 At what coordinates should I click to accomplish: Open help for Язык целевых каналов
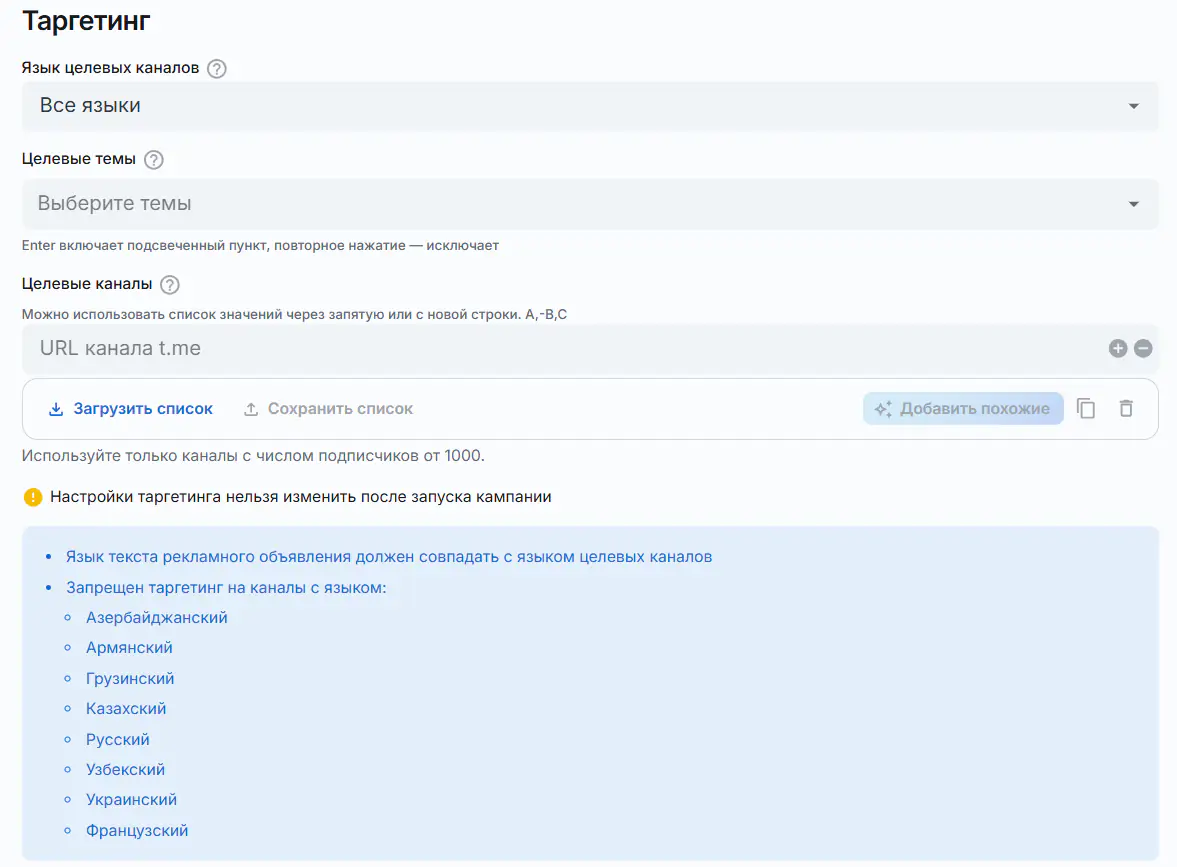[x=216, y=68]
